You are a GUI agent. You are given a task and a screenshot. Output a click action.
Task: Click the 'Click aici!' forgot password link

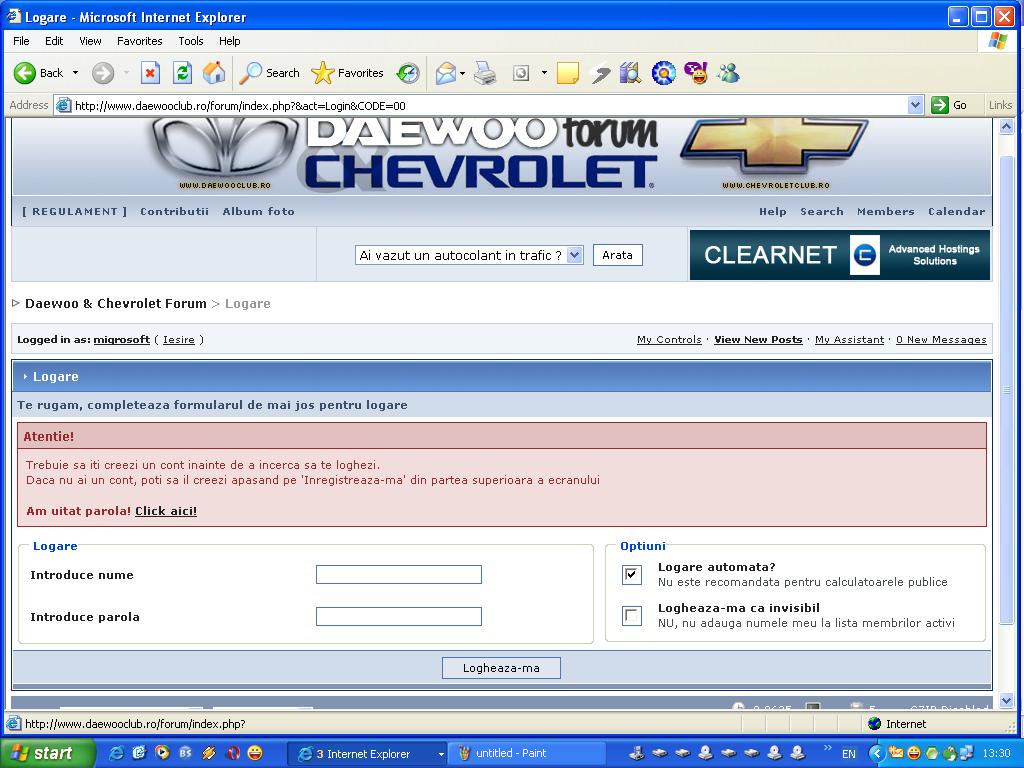click(166, 511)
